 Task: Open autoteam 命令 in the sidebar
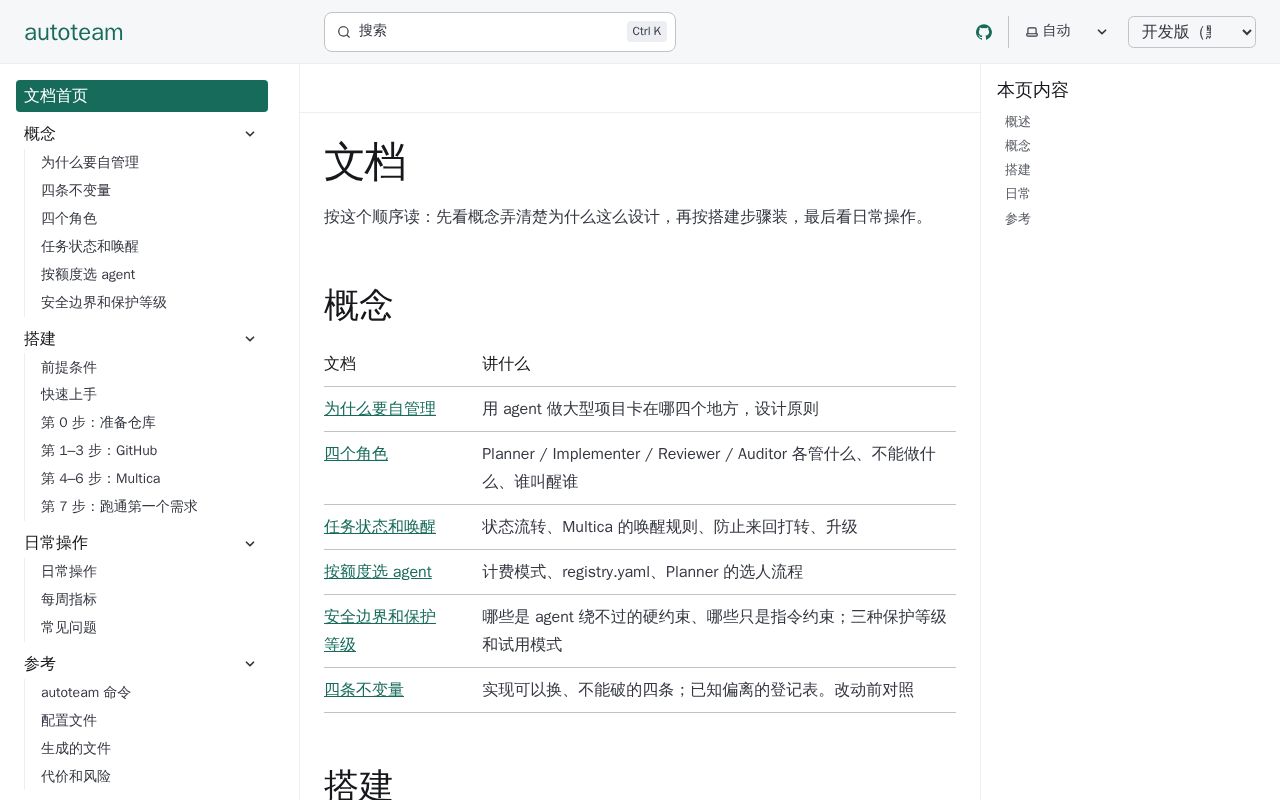tap(86, 692)
